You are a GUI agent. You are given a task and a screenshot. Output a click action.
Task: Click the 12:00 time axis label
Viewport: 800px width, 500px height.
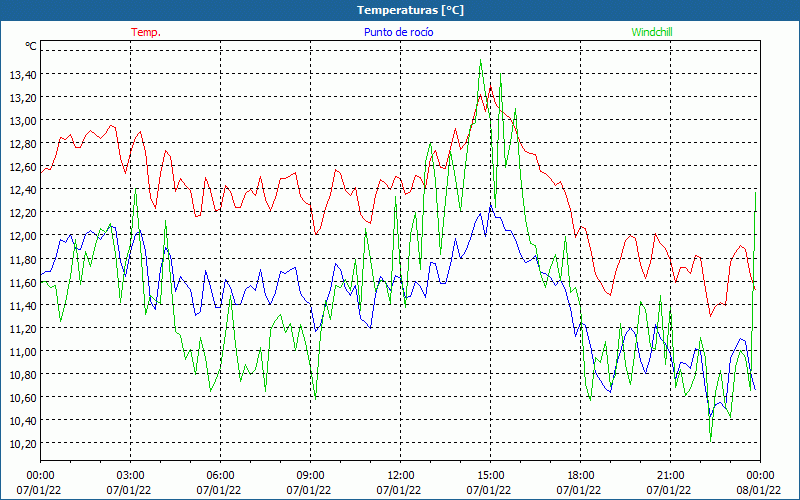[x=401, y=476]
